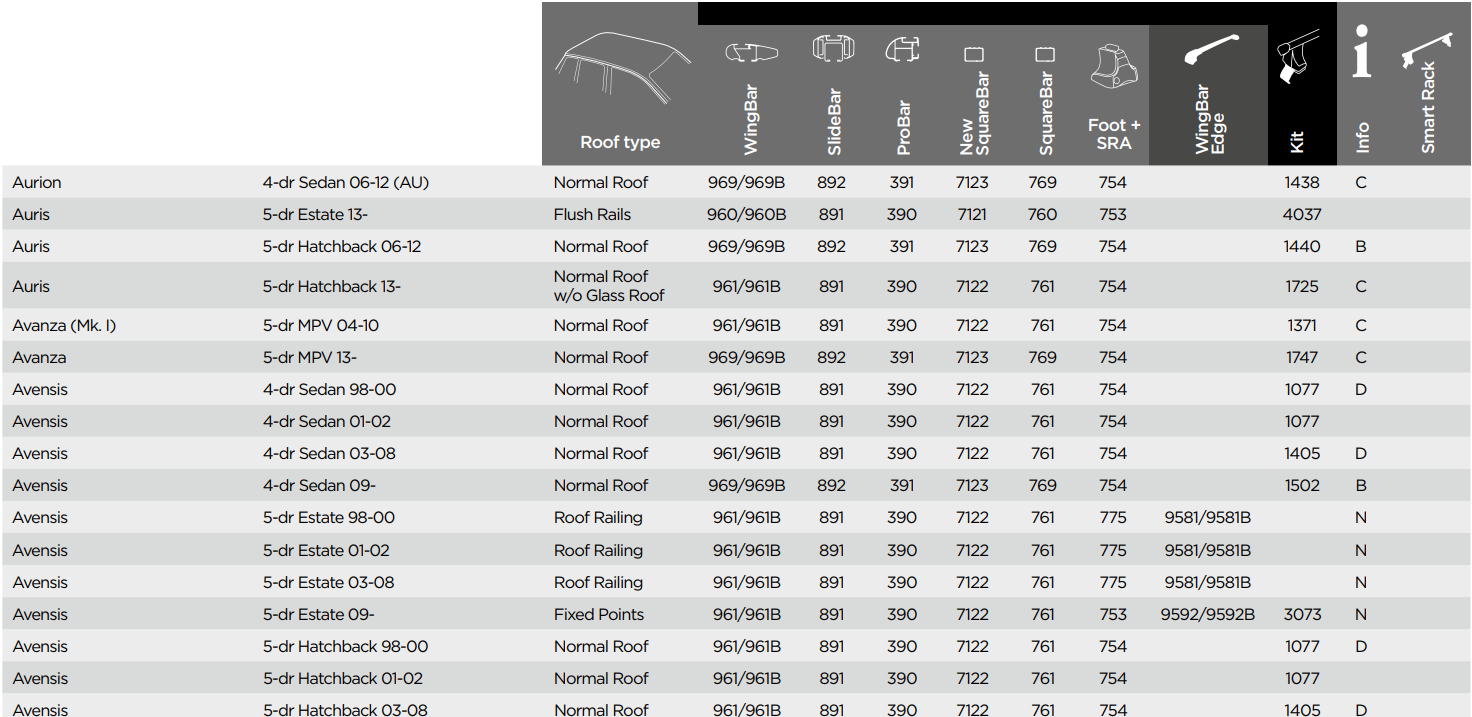Screen dimensions: 1472x717
Task: Click WingBar Edge value 9592/9592B
Action: tap(1207, 614)
